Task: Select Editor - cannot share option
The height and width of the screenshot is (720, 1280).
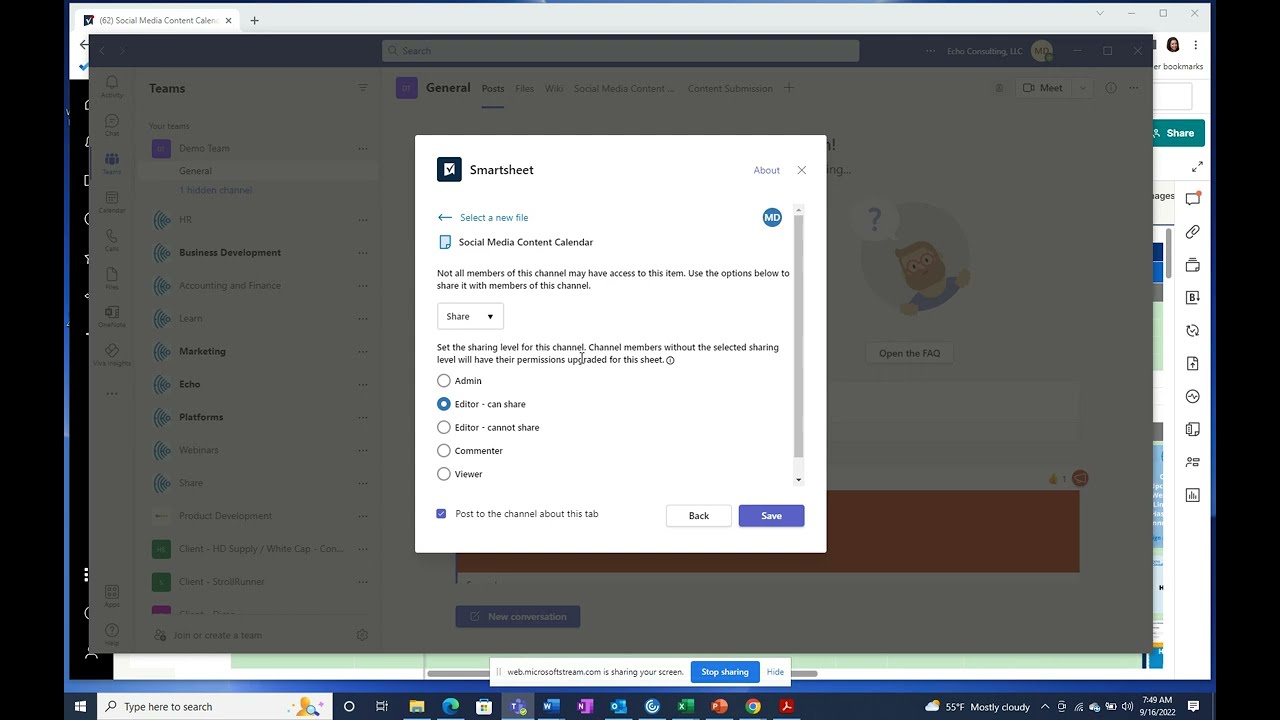Action: (444, 427)
